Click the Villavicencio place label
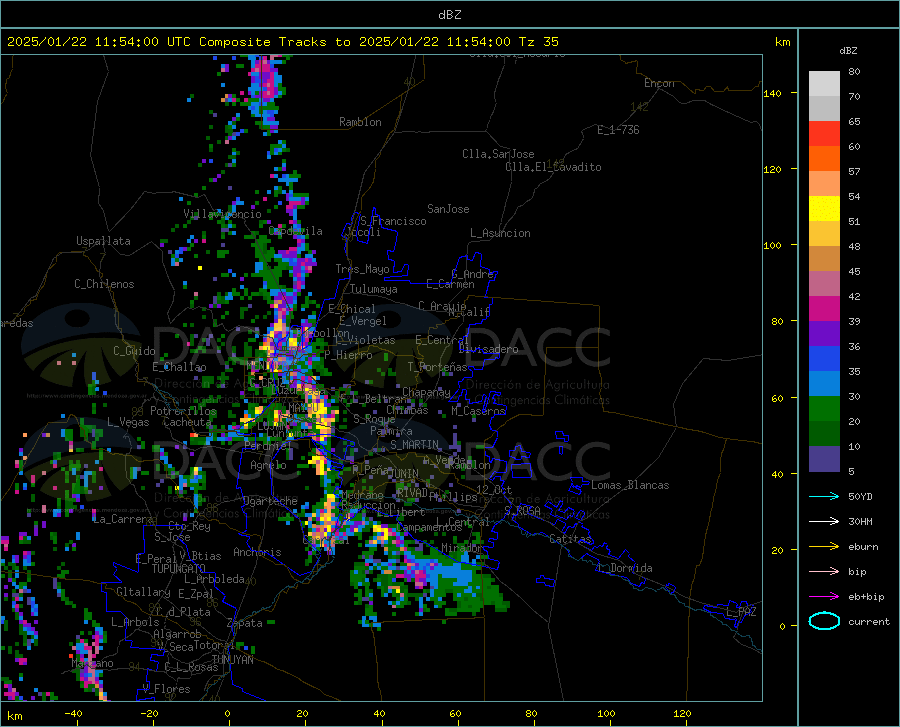This screenshot has height=727, width=900. point(222,214)
